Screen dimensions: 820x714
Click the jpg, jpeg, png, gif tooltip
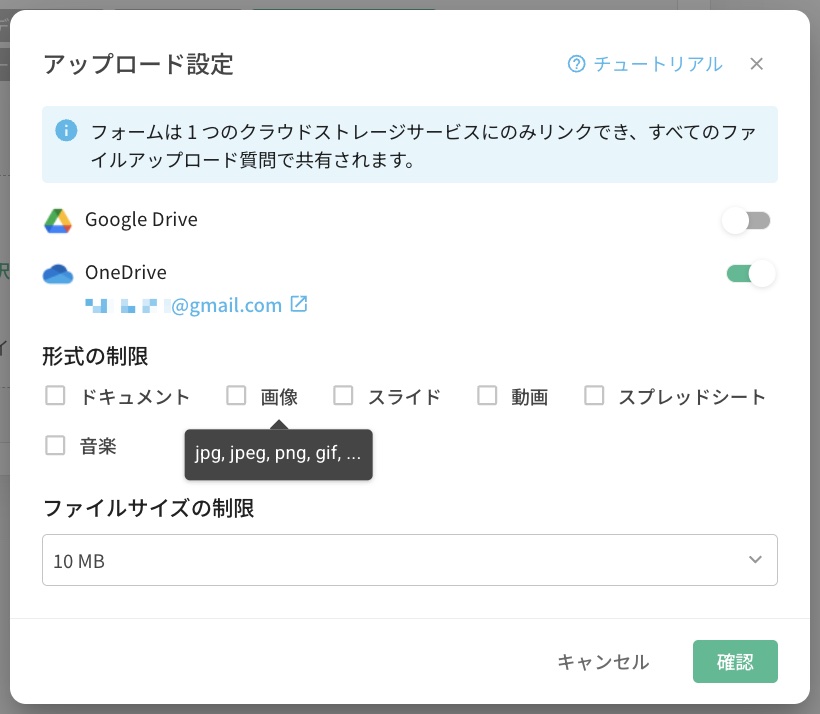pyautogui.click(x=278, y=454)
